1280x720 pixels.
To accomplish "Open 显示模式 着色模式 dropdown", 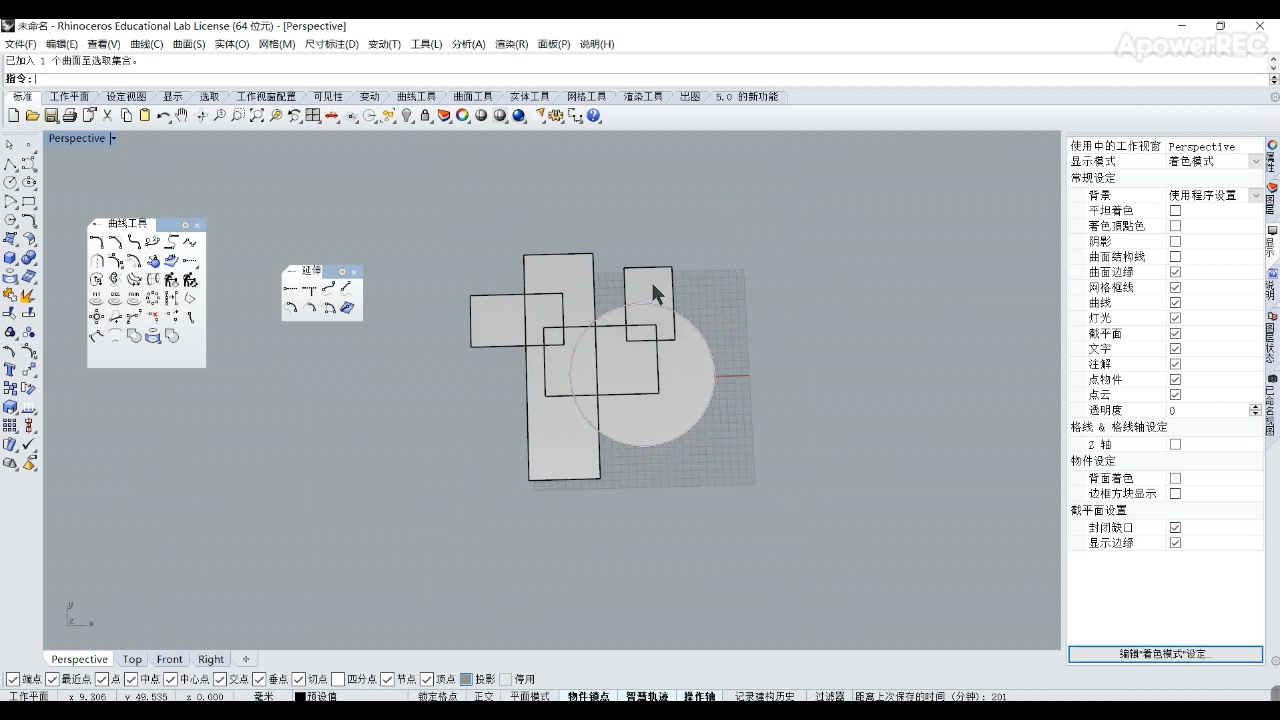I will 1256,161.
